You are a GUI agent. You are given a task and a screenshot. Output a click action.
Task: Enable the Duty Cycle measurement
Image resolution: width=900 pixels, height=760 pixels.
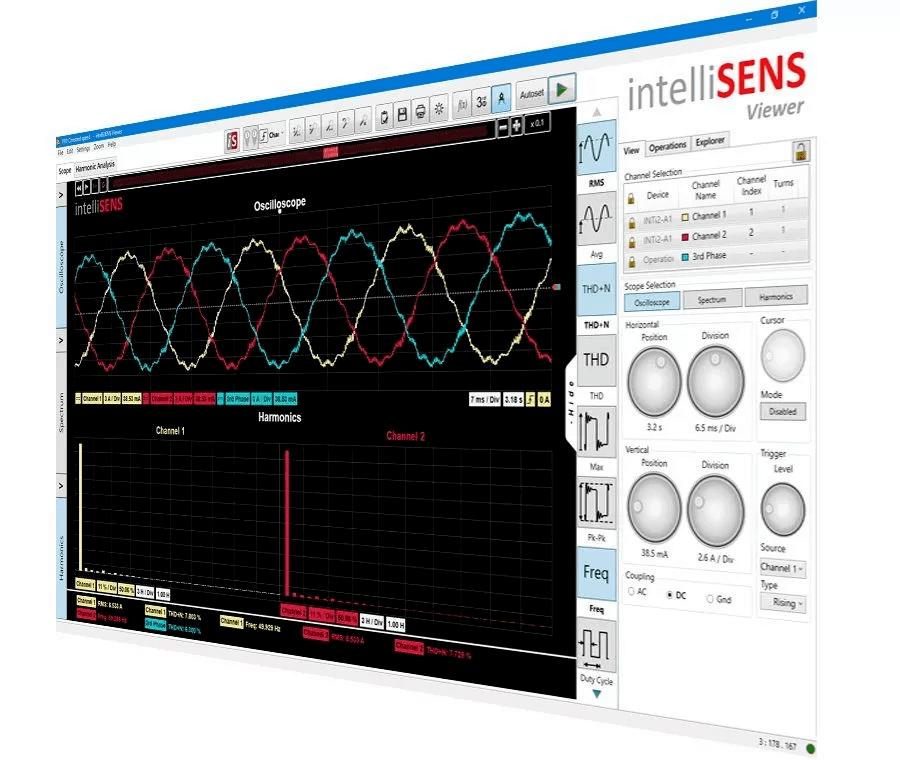(597, 647)
